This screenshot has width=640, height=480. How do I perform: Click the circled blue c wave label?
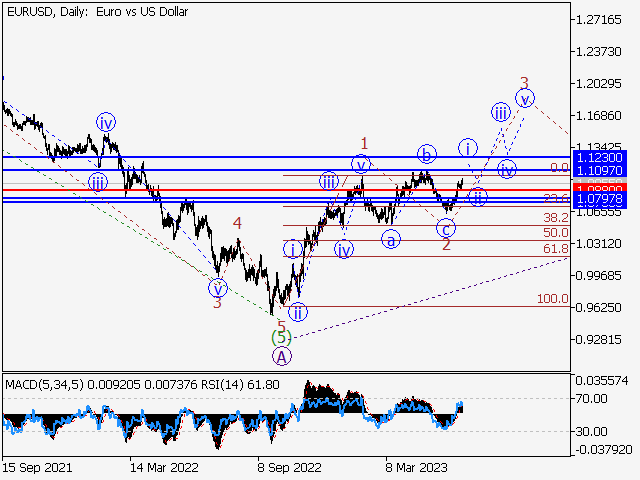pos(446,229)
